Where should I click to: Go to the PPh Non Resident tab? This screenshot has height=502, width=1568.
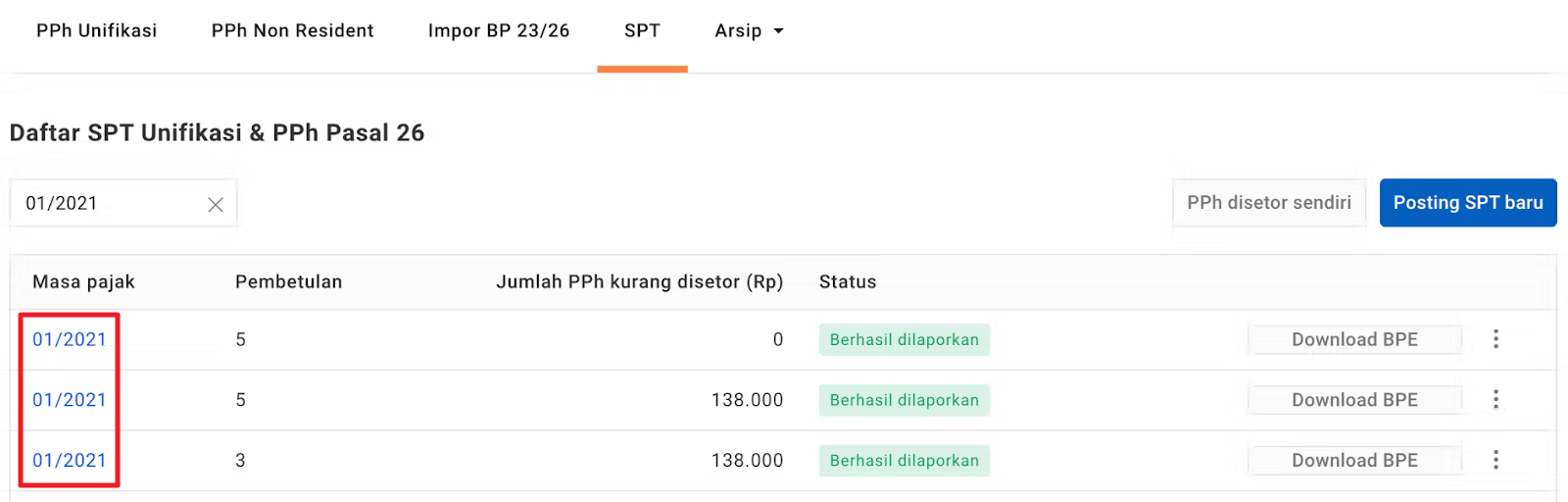pyautogui.click(x=292, y=31)
